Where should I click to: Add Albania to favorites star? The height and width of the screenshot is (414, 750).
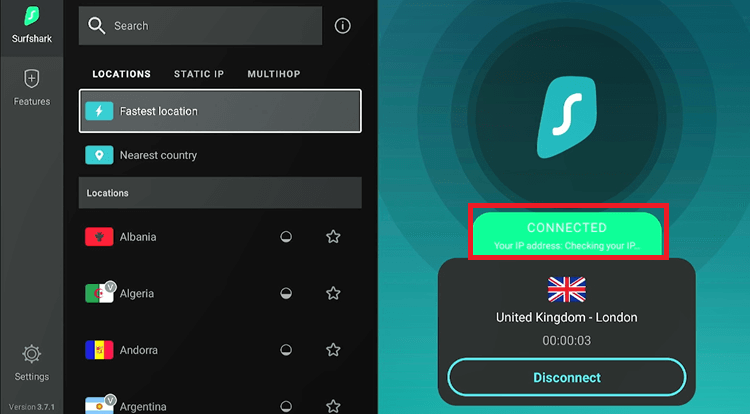click(333, 237)
